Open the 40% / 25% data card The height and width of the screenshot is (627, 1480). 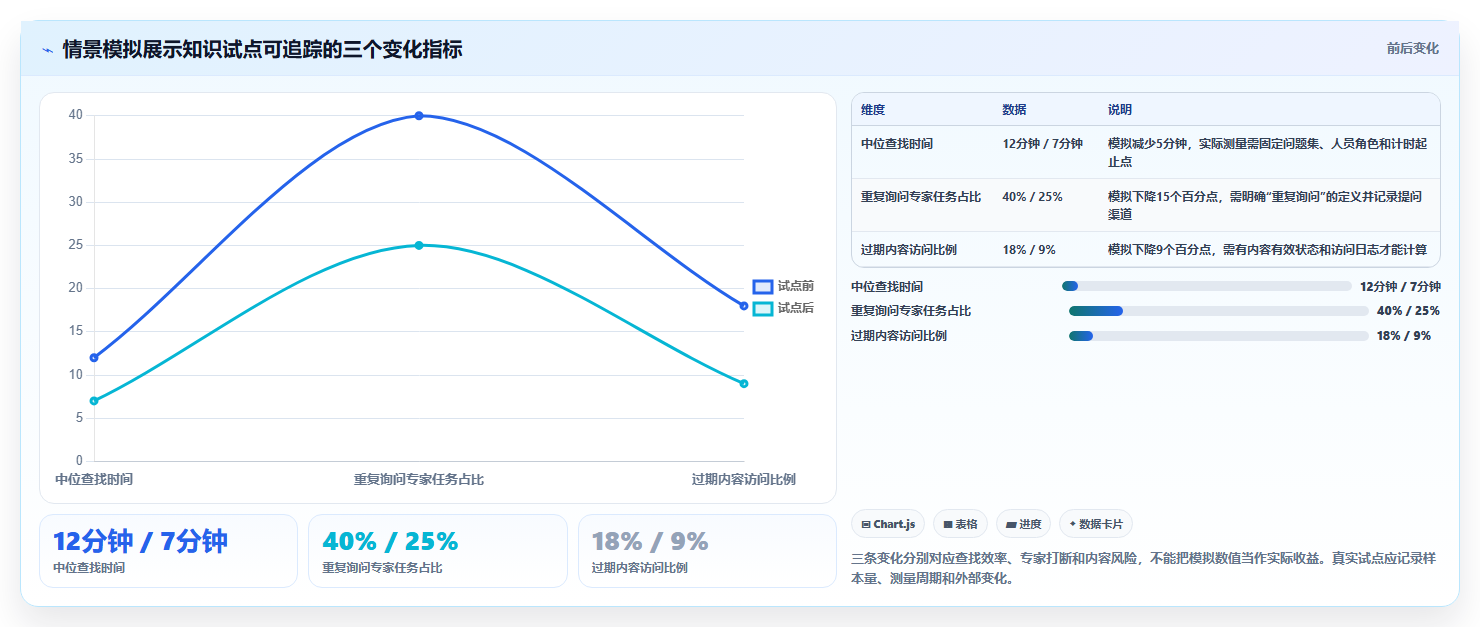pyautogui.click(x=438, y=551)
